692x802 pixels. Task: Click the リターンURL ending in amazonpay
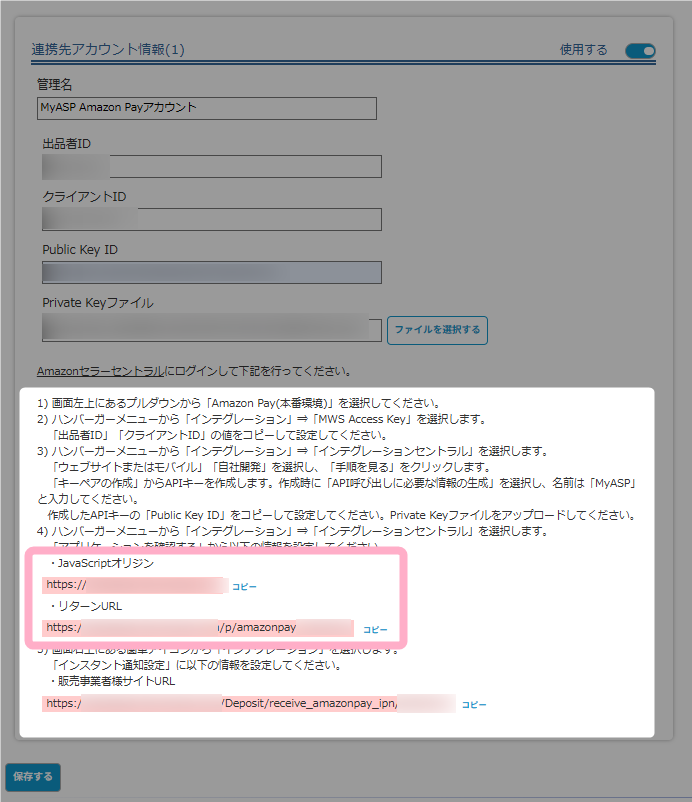click(198, 628)
